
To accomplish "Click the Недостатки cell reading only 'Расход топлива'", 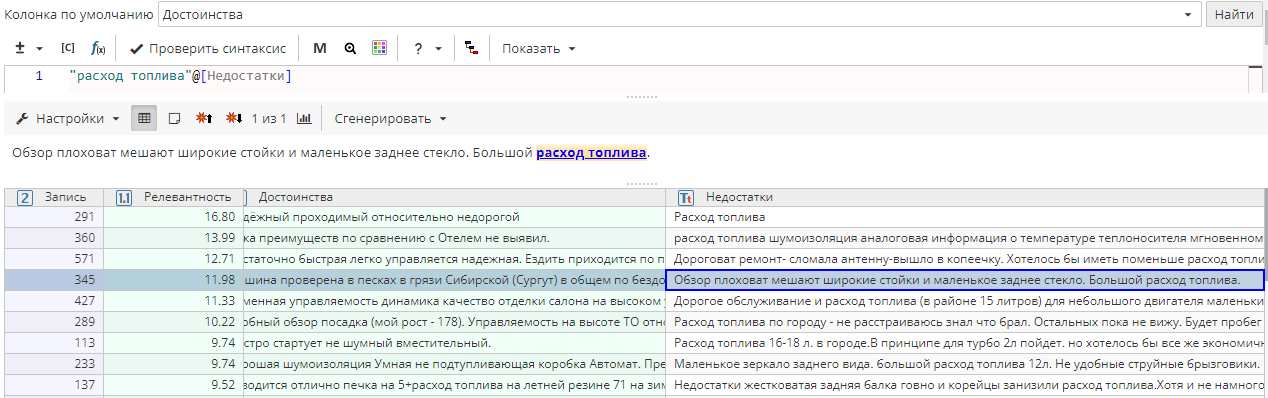I will [x=966, y=216].
